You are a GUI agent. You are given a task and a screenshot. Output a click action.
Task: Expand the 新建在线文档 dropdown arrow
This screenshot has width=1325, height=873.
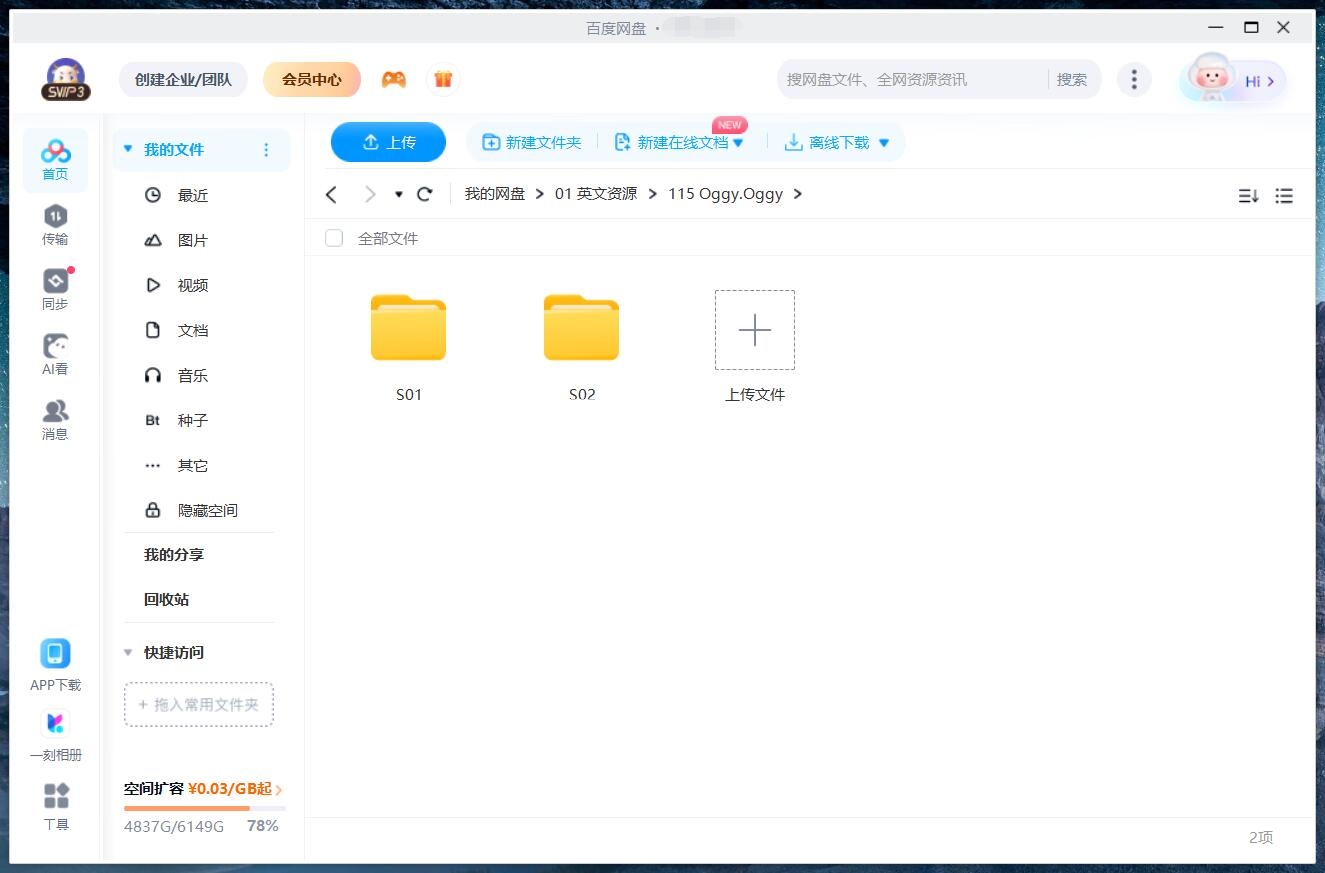738,142
